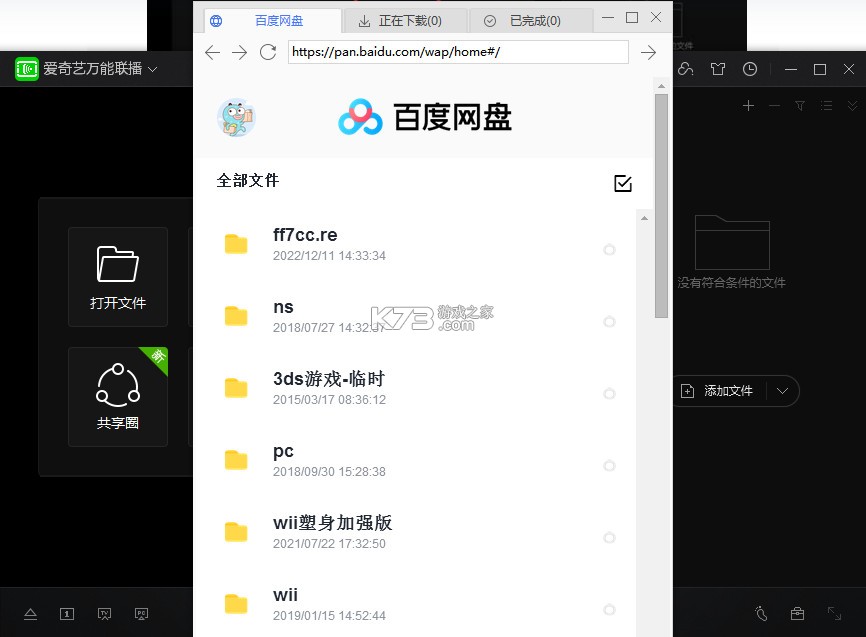The width and height of the screenshot is (866, 637).
Task: Toggle multi-select mode next to 全部文件
Action: [623, 183]
